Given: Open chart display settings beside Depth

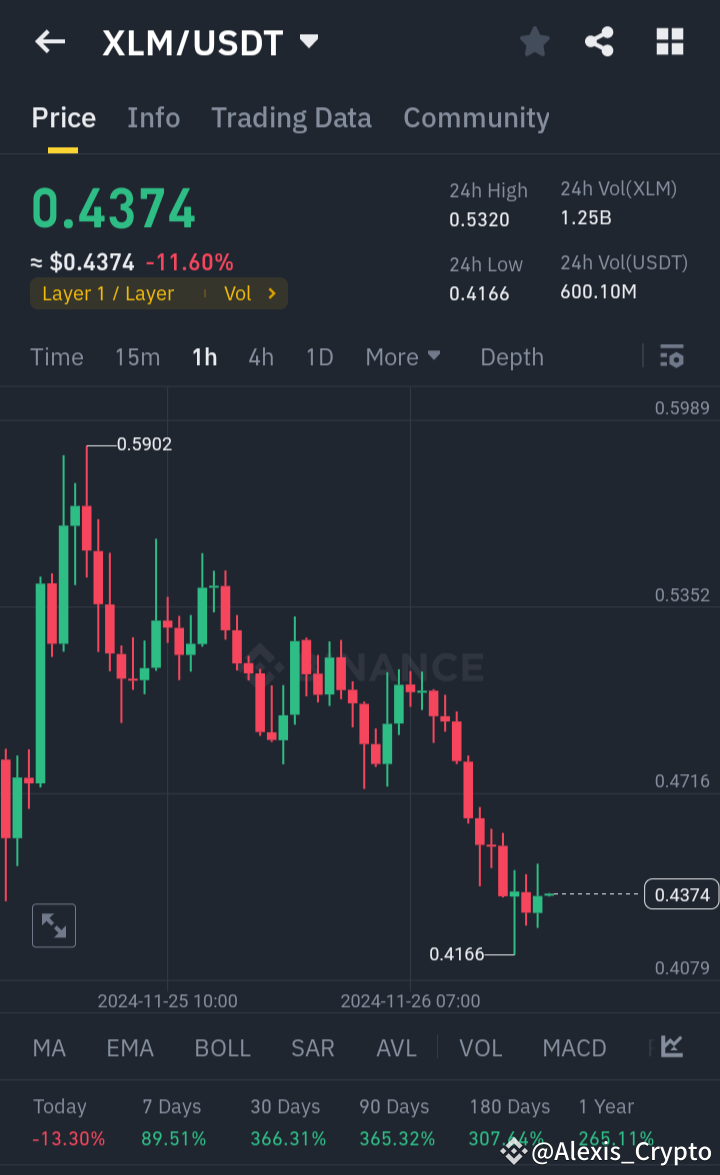Looking at the screenshot, I should tap(671, 356).
